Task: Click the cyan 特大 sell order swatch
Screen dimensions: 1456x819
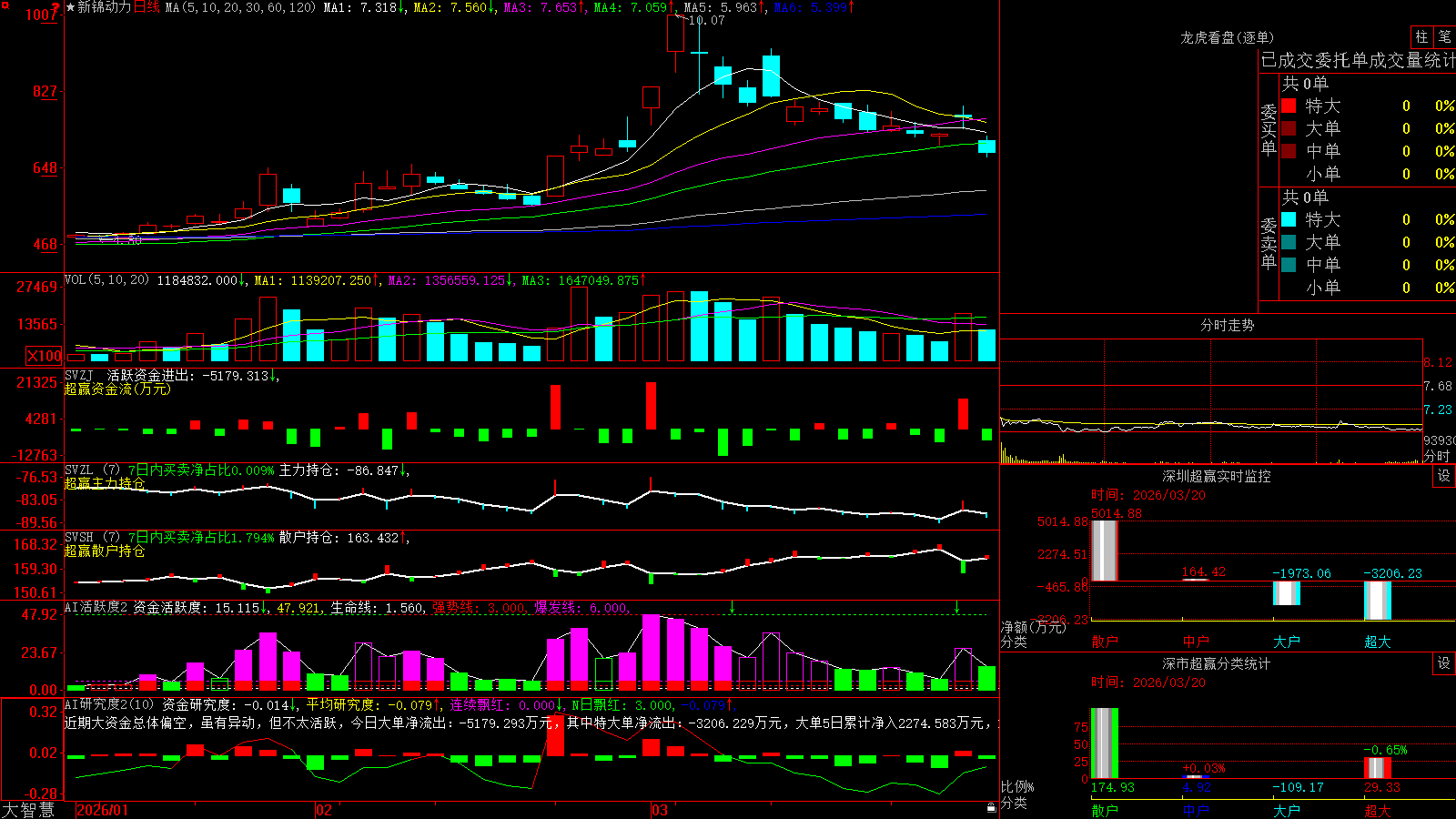Action: [1289, 219]
